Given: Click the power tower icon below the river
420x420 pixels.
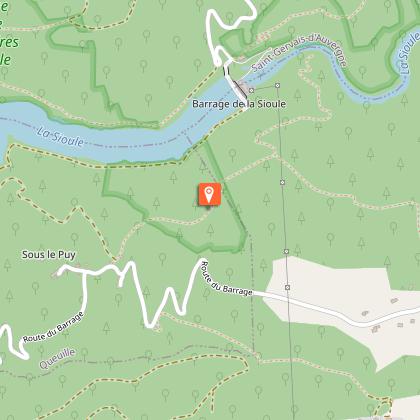Looking at the screenshot, I should (x=282, y=182).
